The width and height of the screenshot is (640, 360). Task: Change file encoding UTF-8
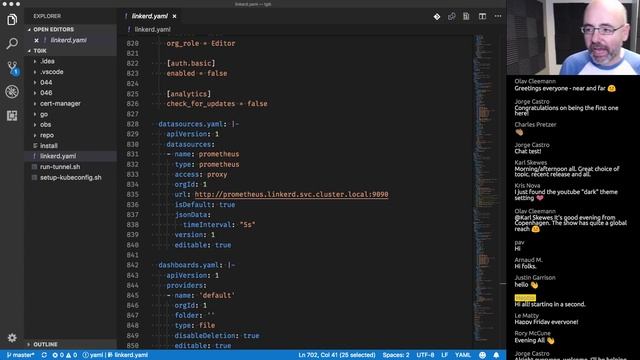pos(425,355)
